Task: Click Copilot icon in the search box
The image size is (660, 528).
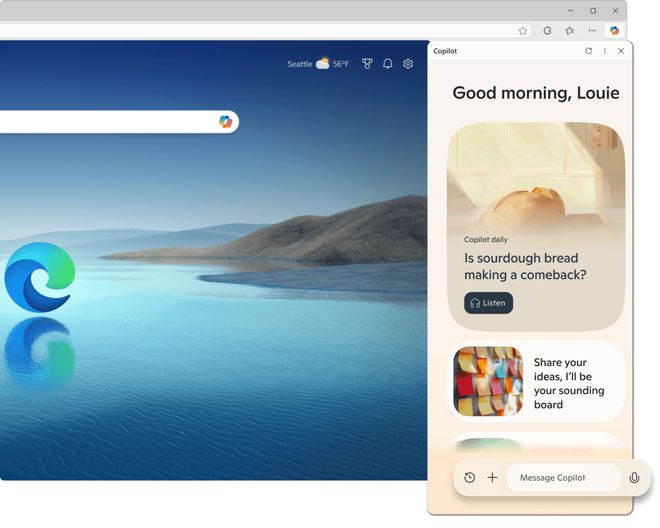Action: (x=225, y=121)
